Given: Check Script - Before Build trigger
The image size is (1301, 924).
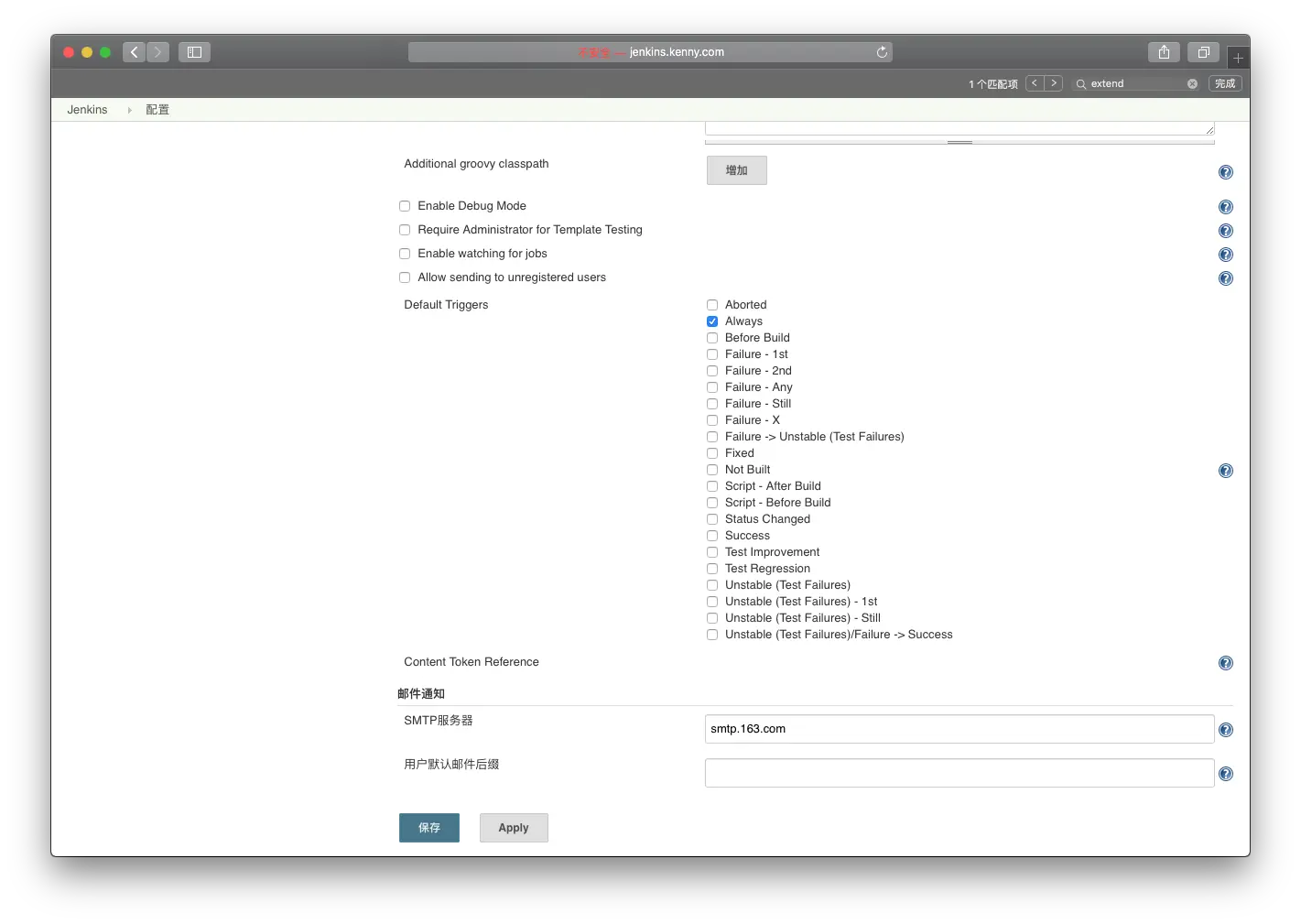Looking at the screenshot, I should (x=712, y=503).
